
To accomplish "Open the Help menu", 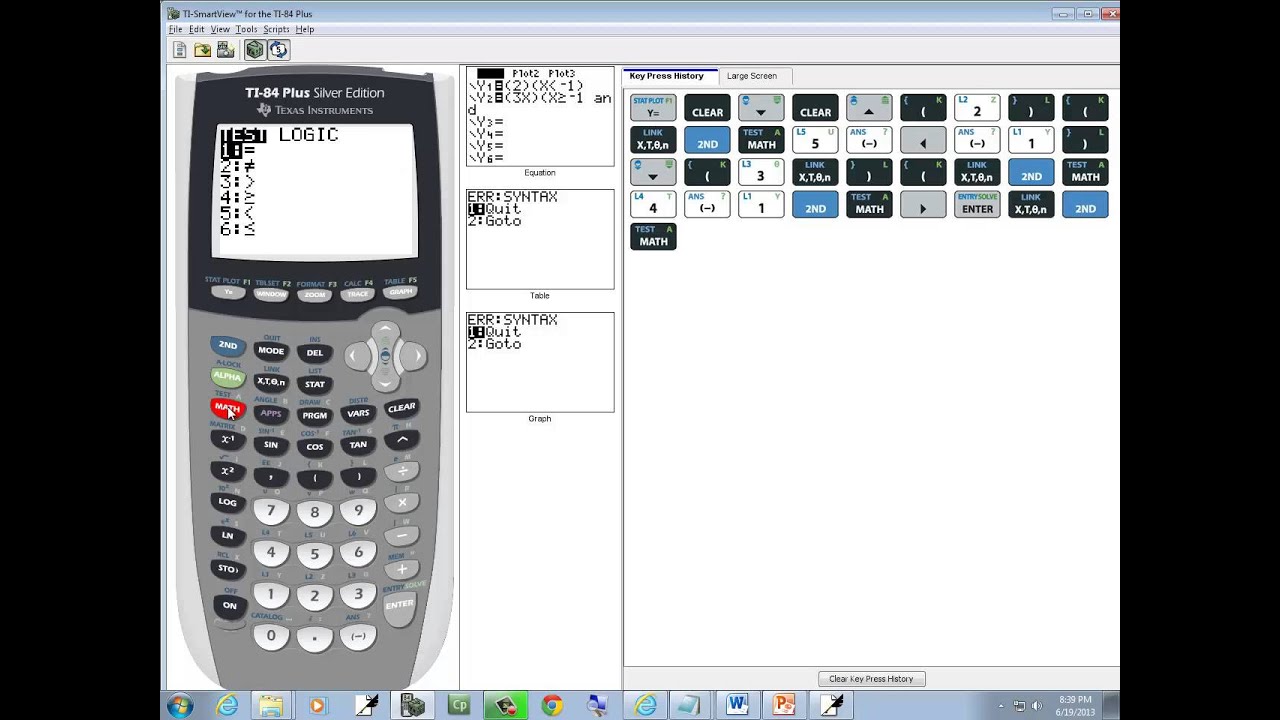I will click(x=305, y=30).
